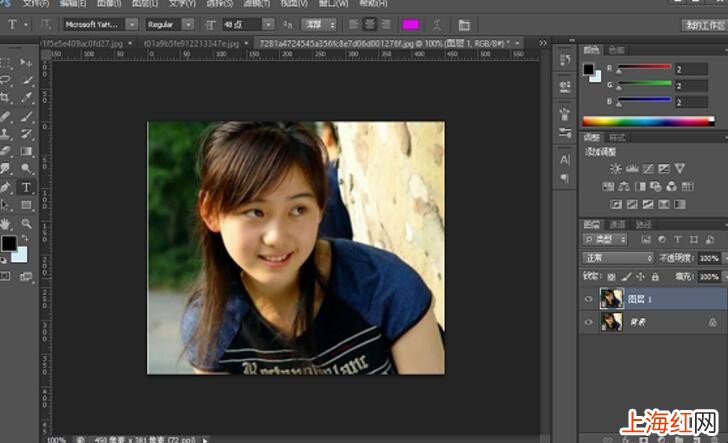Toggle type layer filter in Layers panel
Screen dimensions: 728x443
(677, 240)
